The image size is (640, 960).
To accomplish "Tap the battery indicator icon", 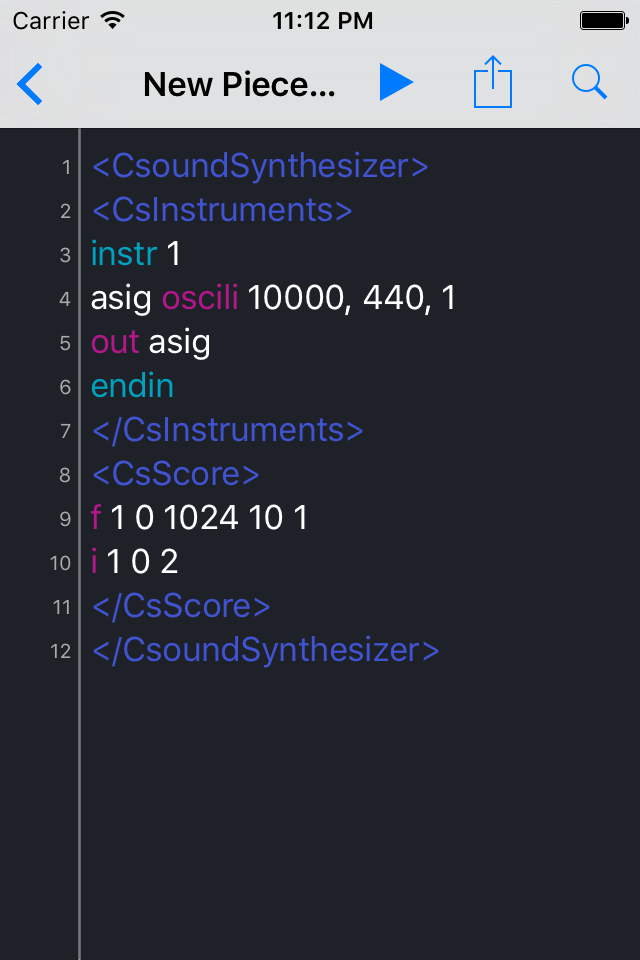I will [x=604, y=21].
